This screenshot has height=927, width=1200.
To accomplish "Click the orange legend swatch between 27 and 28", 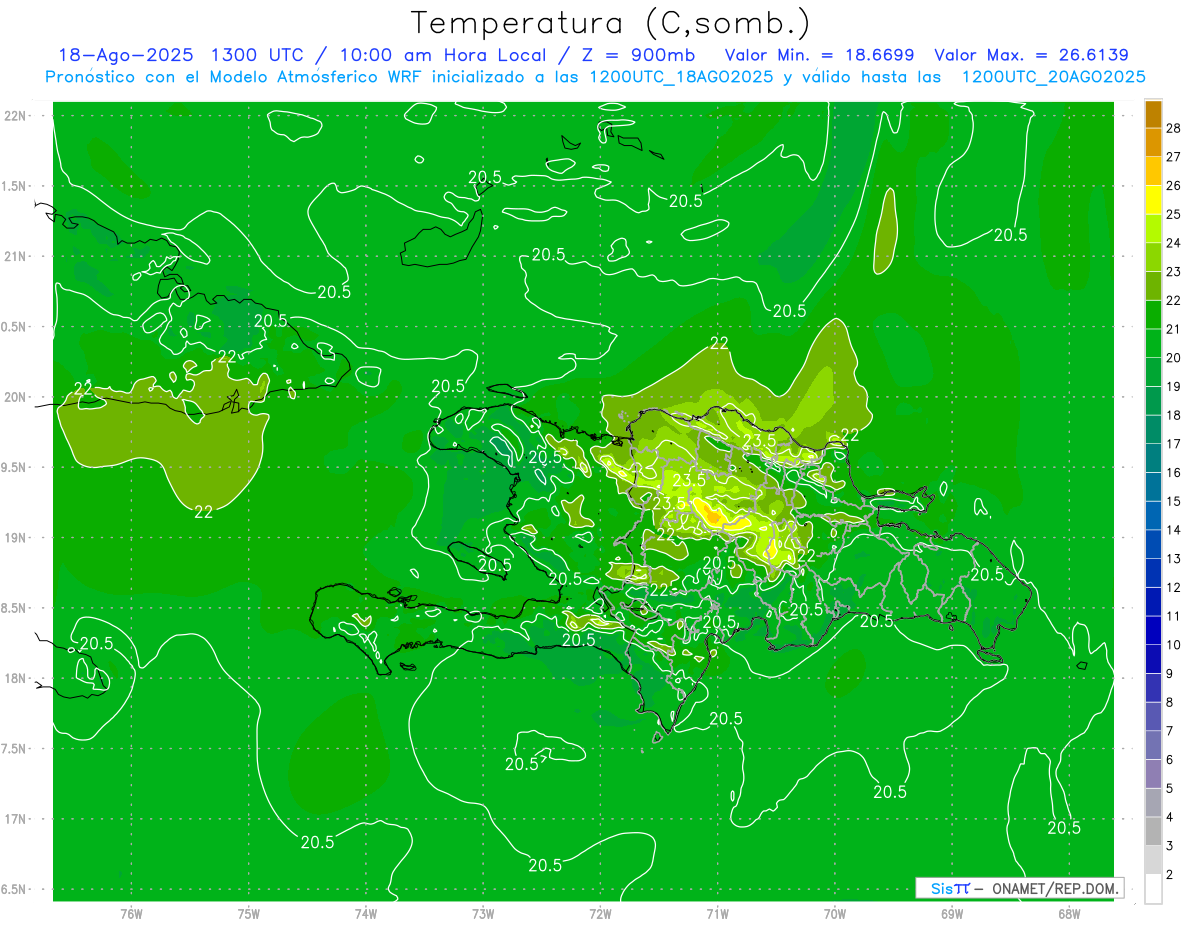I will [x=1153, y=142].
